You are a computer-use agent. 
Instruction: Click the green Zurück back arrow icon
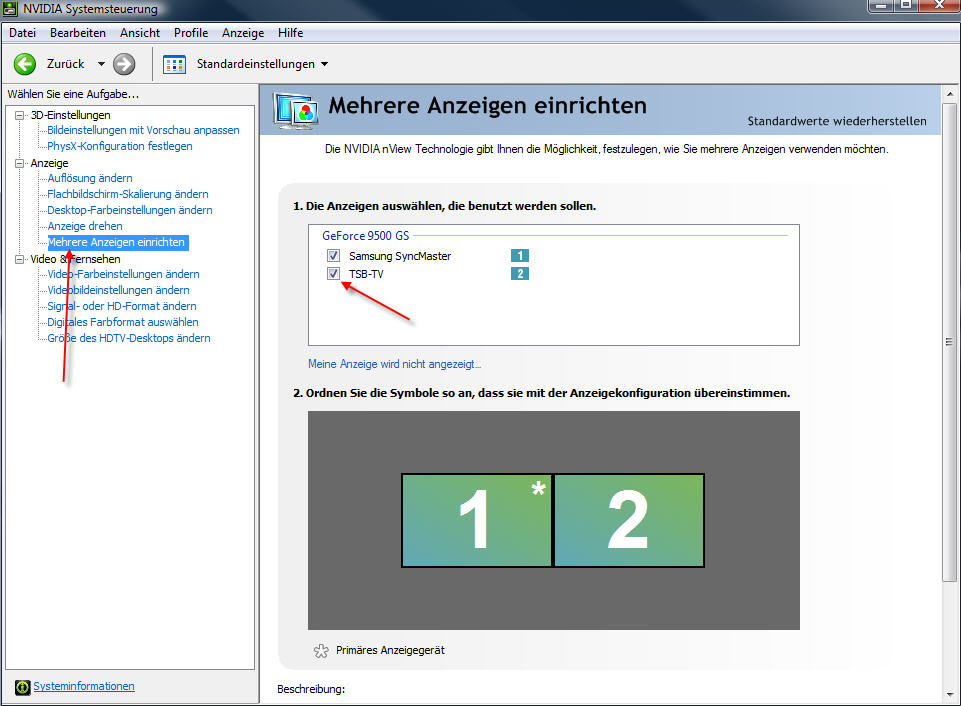point(25,64)
